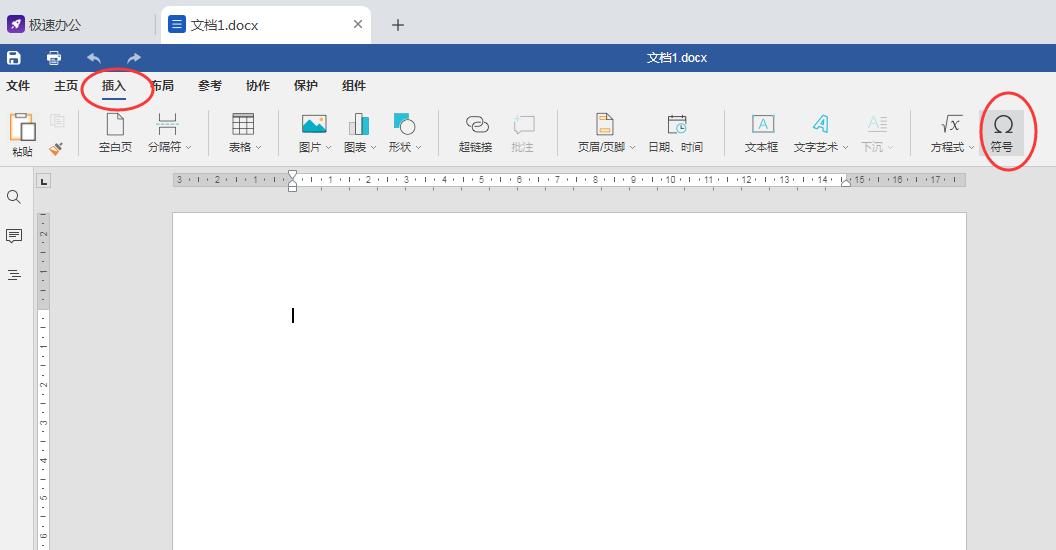Image resolution: width=1056 pixels, height=550 pixels.
Task: Expand the 分隔符 dropdown arrow
Action: [189, 147]
